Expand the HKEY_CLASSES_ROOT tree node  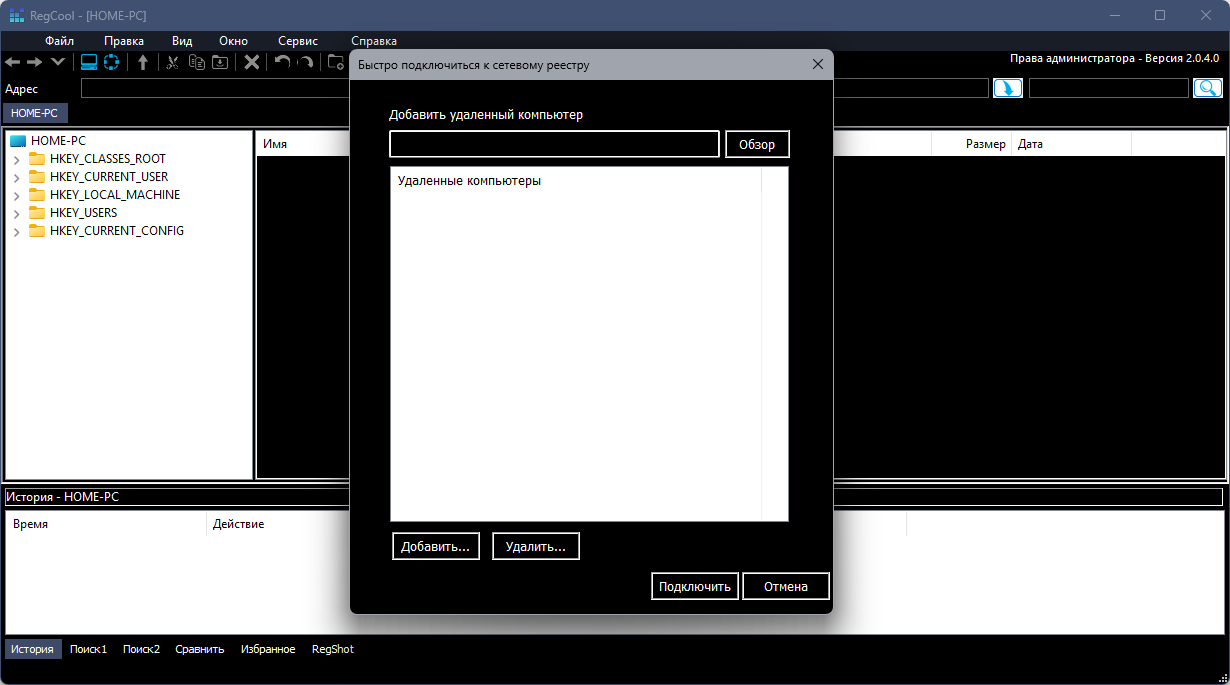pos(17,159)
